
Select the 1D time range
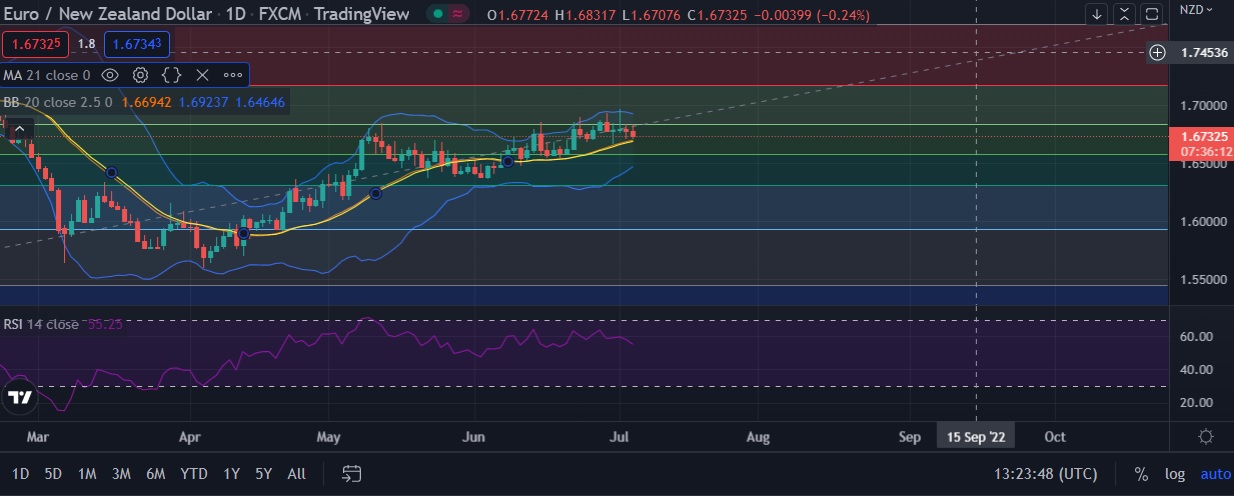tap(21, 474)
